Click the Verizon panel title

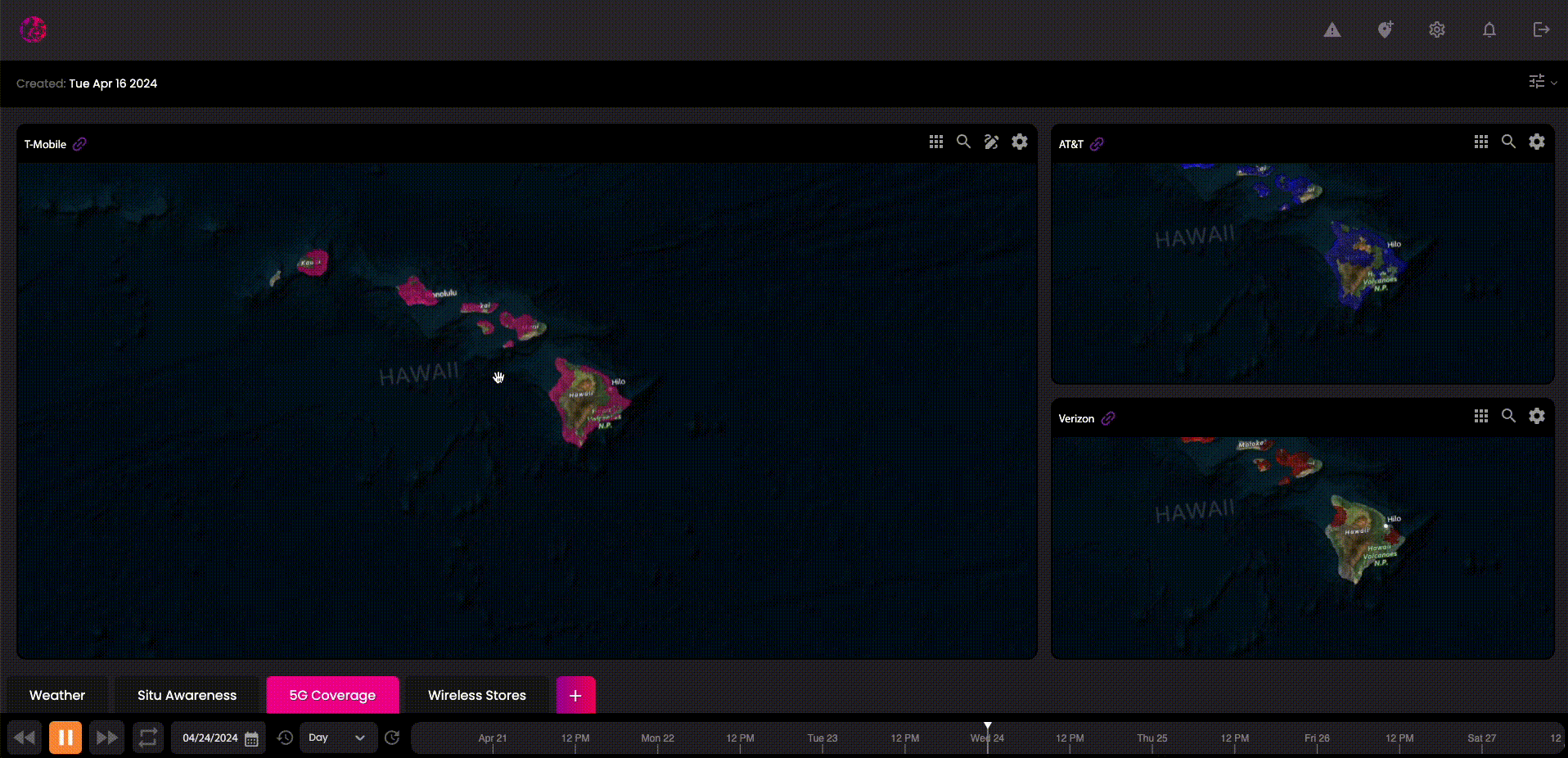point(1076,418)
